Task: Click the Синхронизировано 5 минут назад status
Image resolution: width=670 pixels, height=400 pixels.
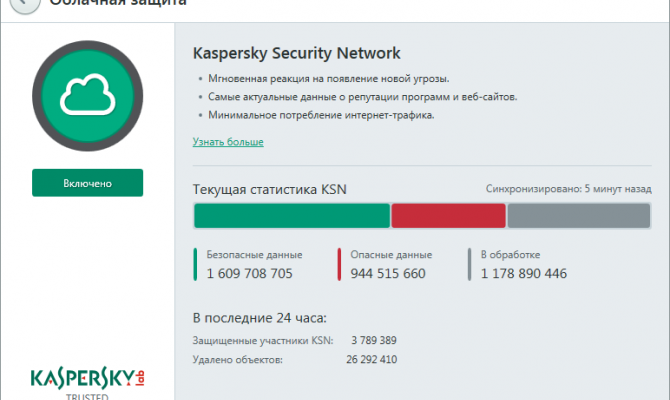Action: click(x=568, y=188)
